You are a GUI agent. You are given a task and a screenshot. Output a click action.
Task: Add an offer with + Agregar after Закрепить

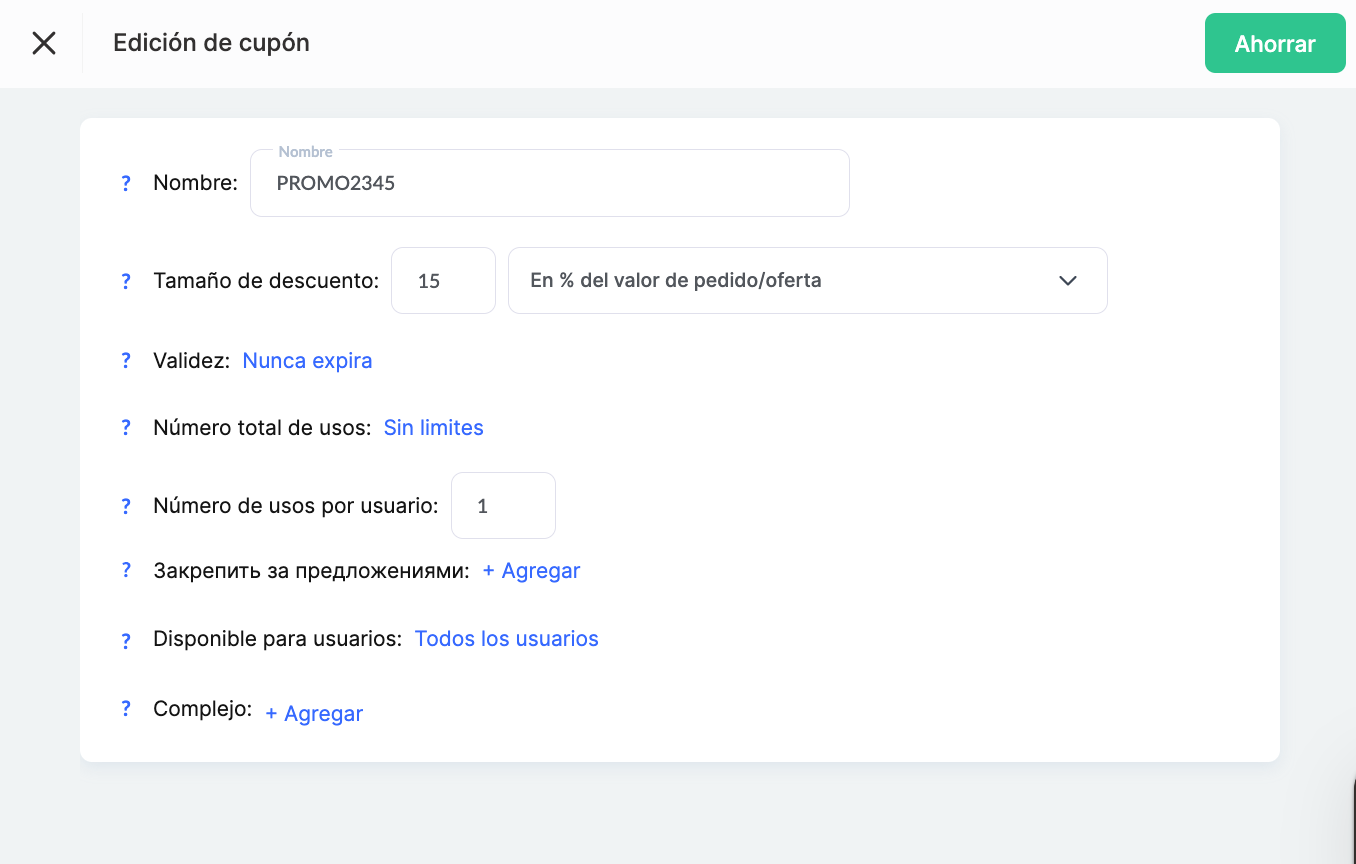[x=531, y=570]
